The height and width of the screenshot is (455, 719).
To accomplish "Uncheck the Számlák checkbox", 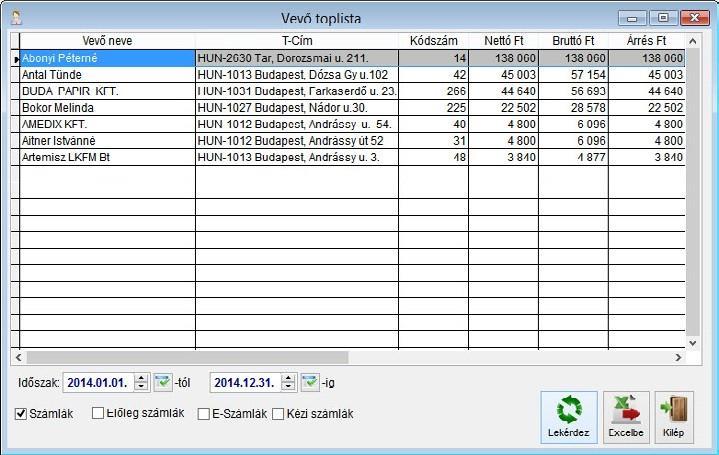I will pos(21,414).
